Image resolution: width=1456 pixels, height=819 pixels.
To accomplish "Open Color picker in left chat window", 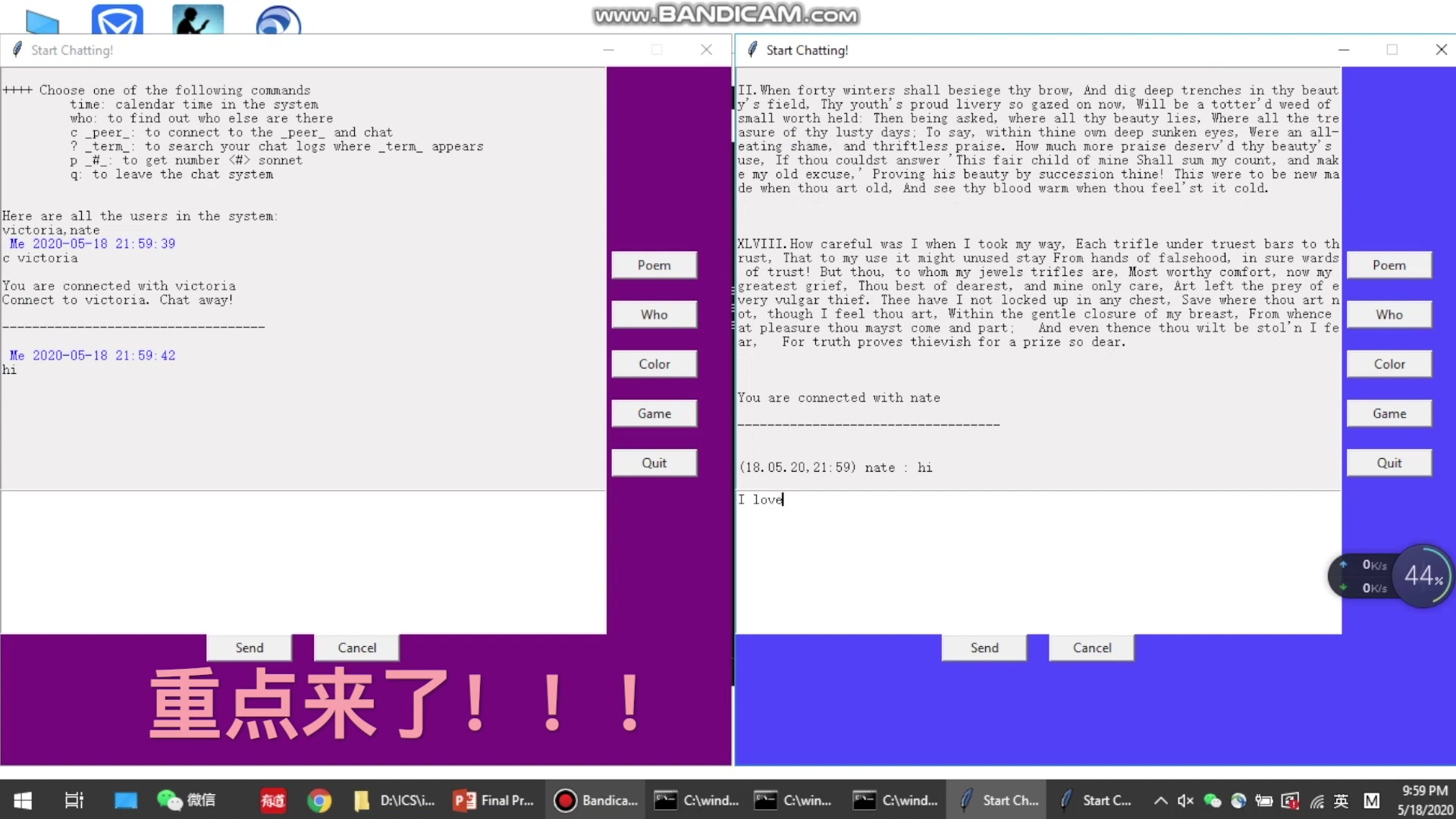I will (x=654, y=364).
